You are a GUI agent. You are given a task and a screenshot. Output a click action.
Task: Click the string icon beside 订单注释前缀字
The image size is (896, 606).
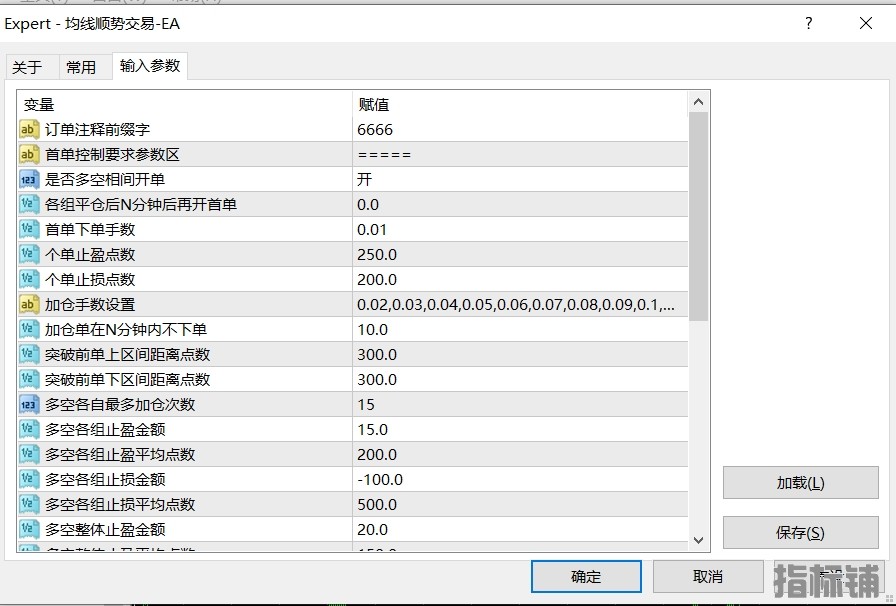pos(29,130)
